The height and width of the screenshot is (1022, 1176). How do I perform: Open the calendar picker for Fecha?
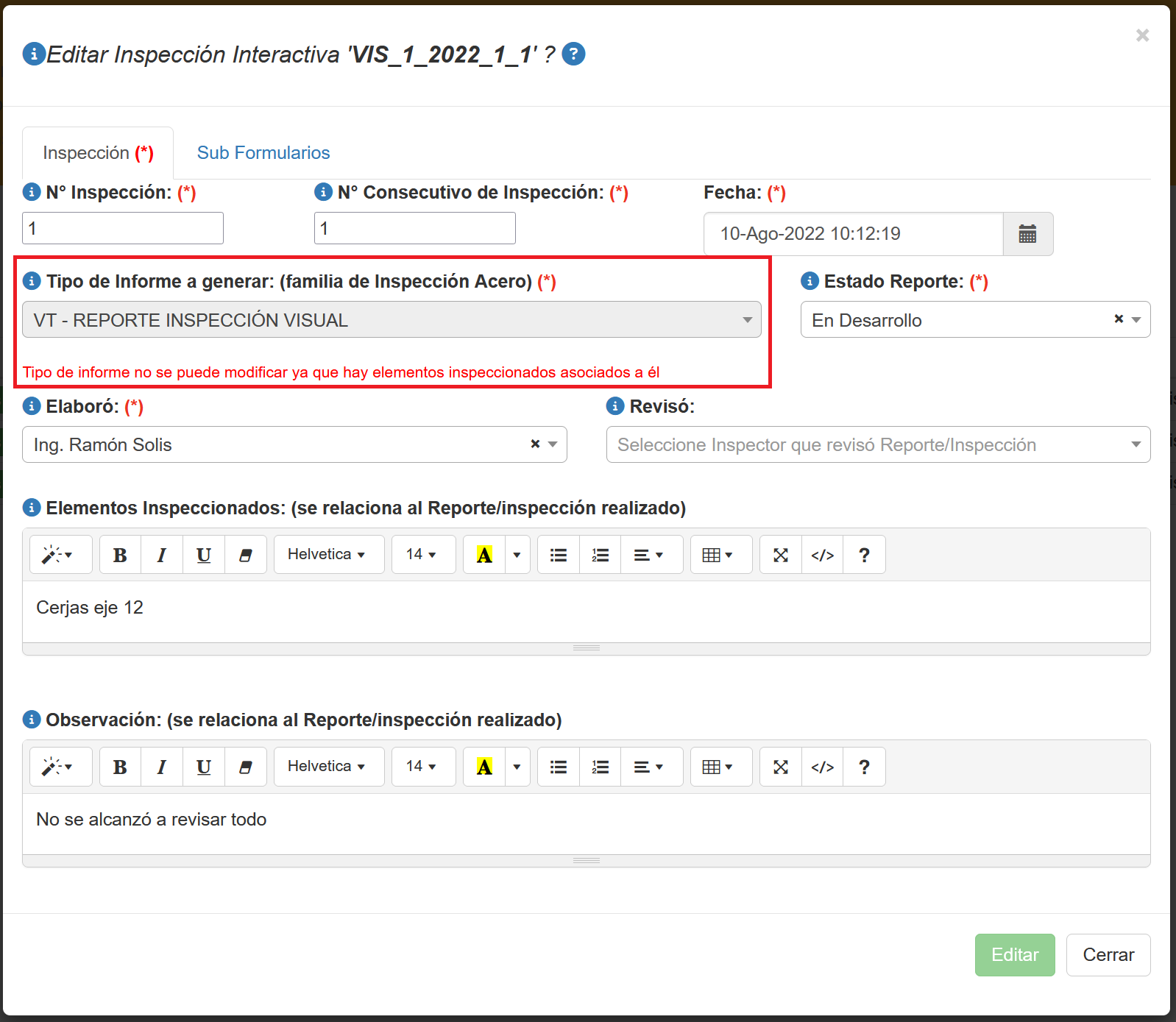[x=1027, y=234]
